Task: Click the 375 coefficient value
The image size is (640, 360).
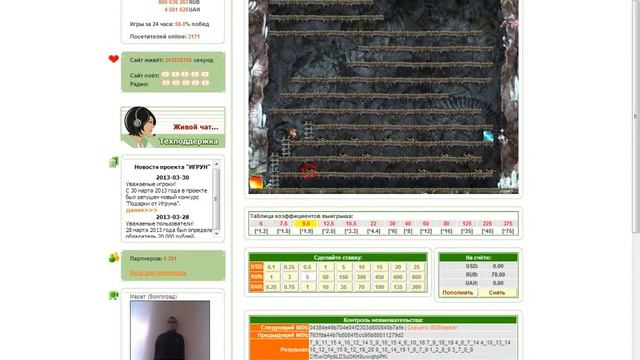Action: [x=508, y=224]
